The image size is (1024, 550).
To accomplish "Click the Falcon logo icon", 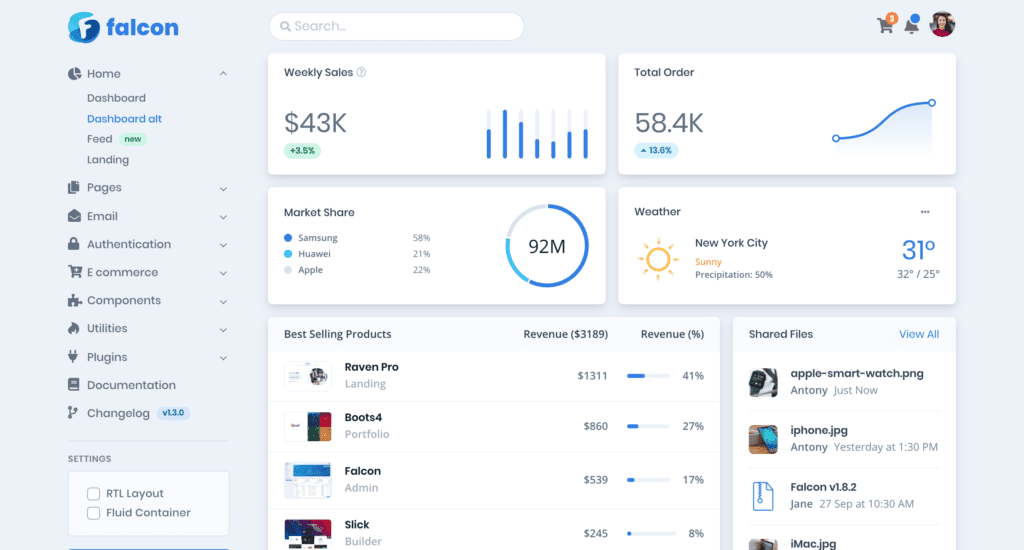I will point(84,27).
